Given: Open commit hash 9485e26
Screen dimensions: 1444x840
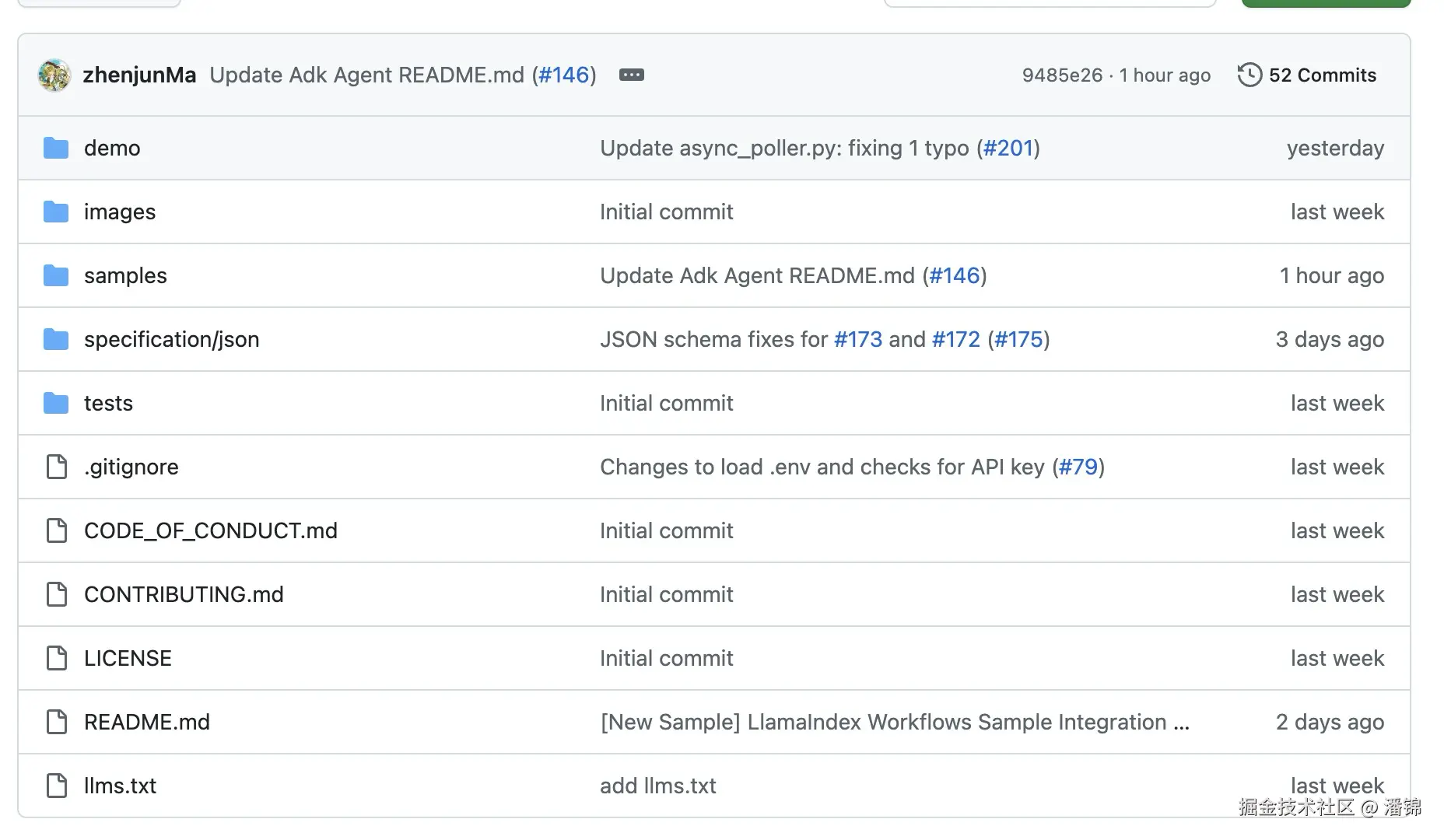Looking at the screenshot, I should 1062,75.
